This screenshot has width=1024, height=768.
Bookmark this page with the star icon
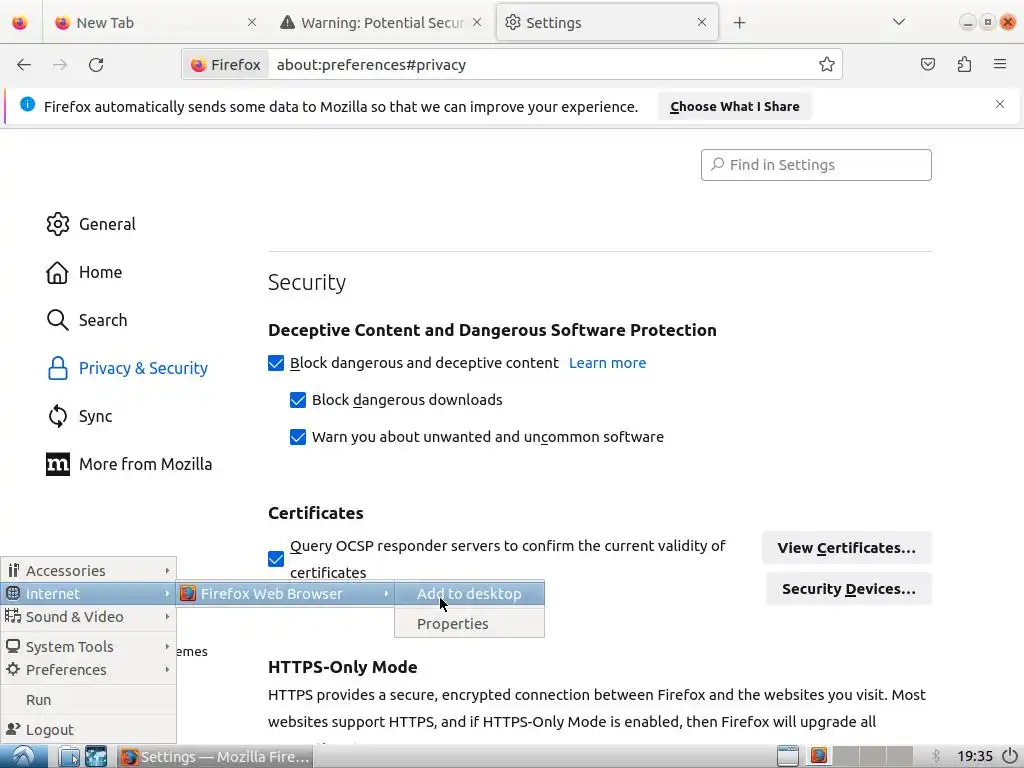tap(827, 65)
